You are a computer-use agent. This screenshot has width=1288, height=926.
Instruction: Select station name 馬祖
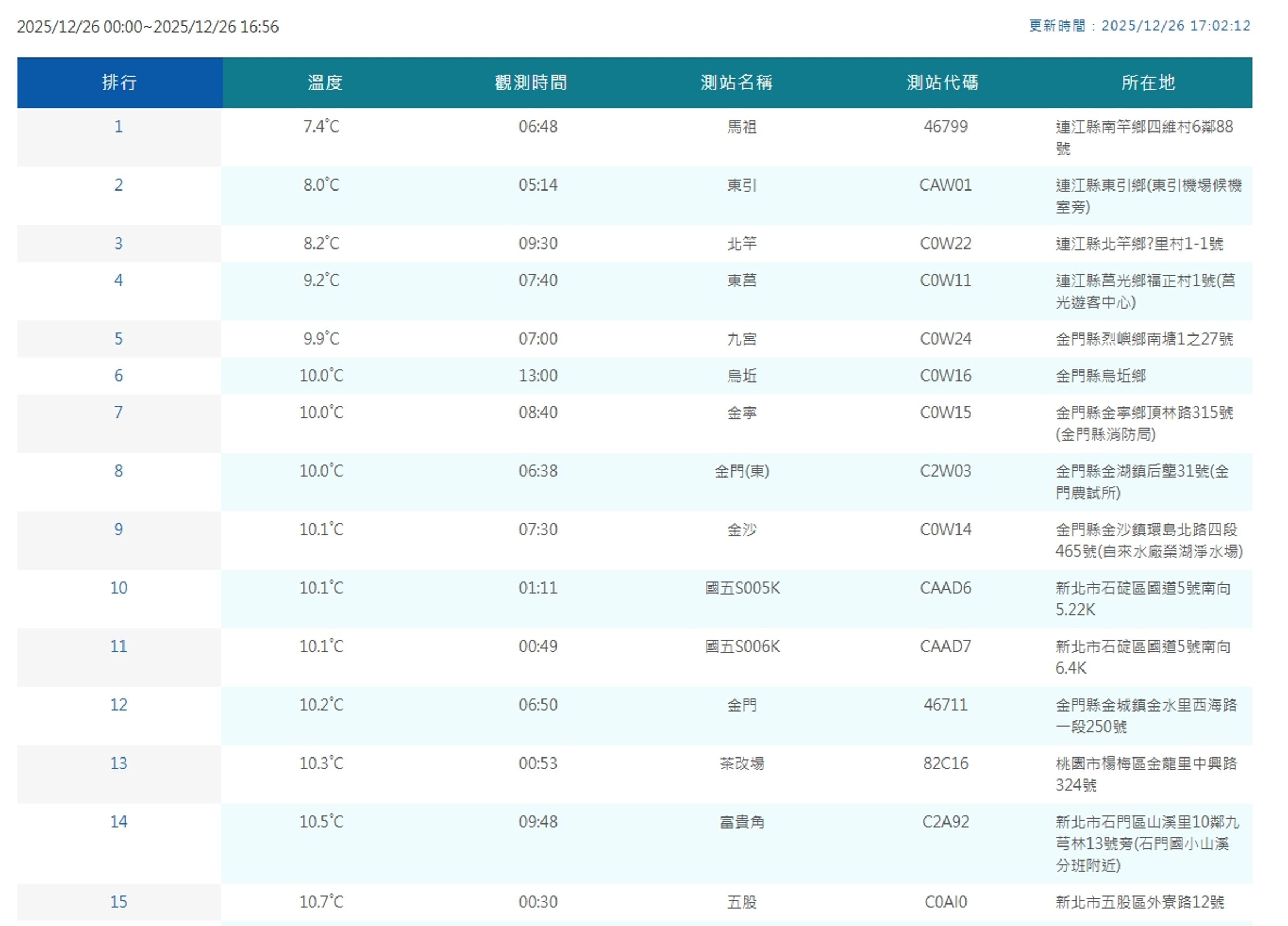742,127
